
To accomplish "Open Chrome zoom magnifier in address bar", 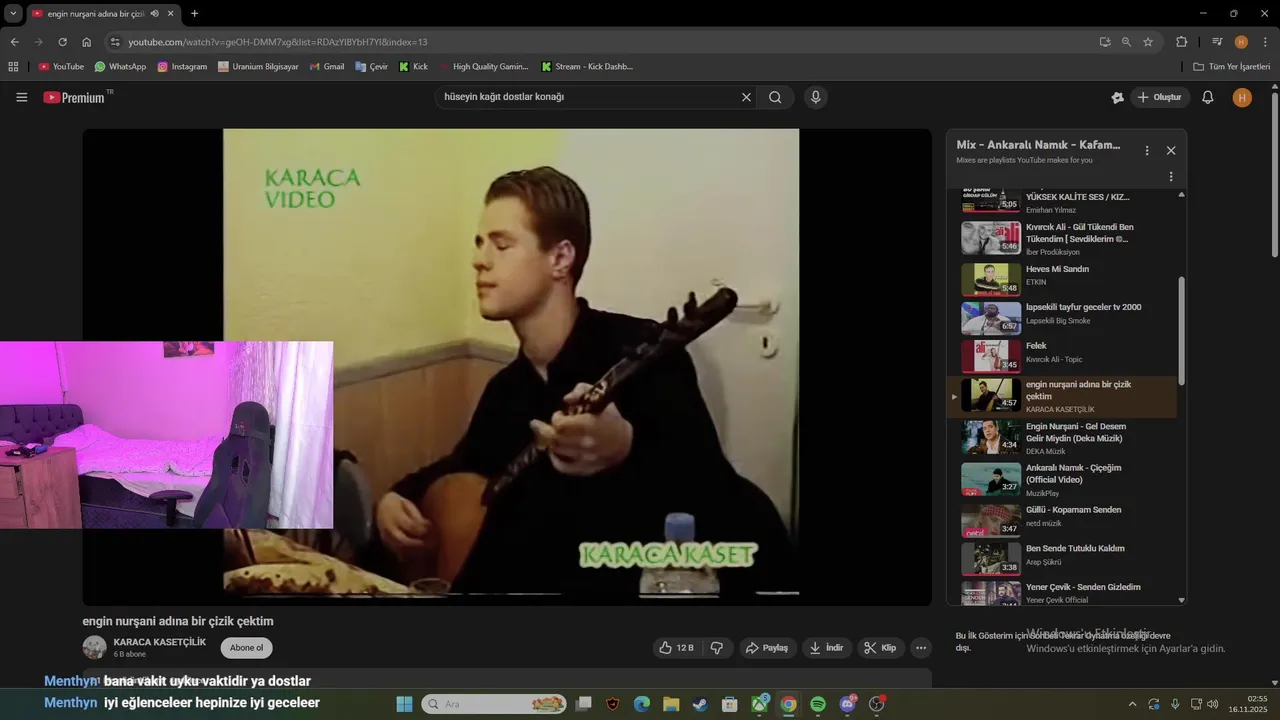I will [1126, 42].
